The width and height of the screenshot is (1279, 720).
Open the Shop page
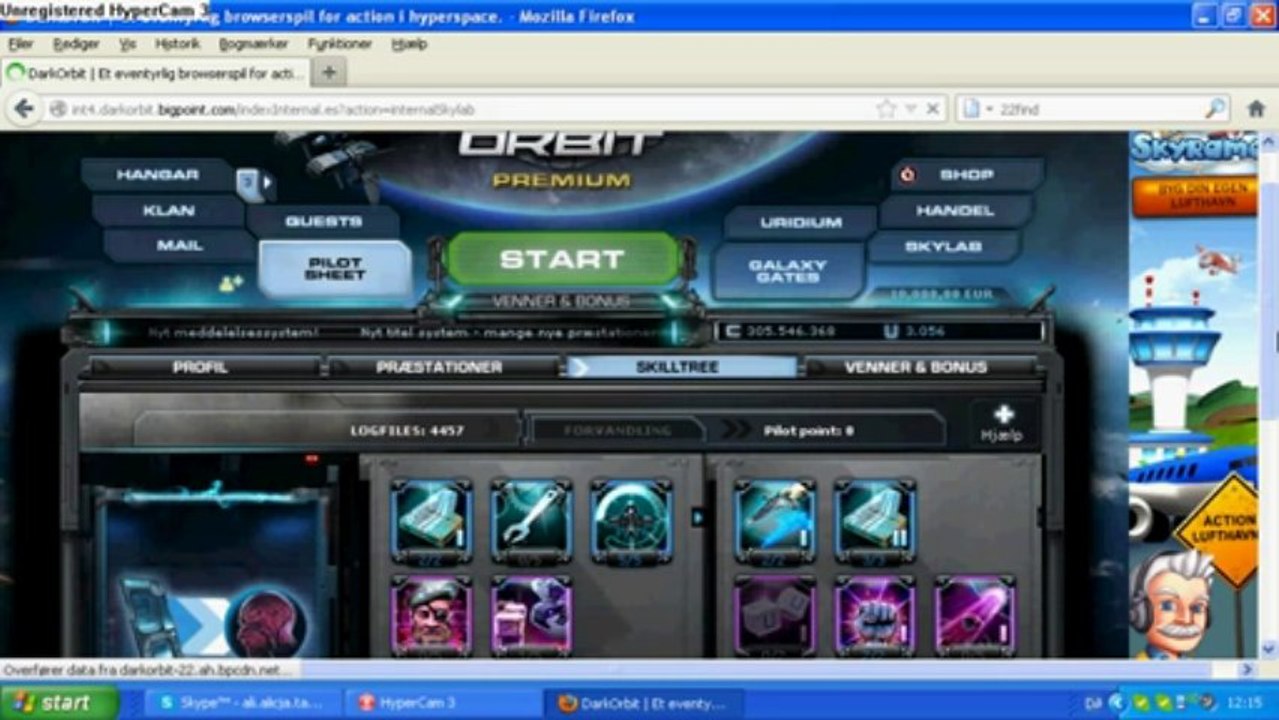coord(967,174)
